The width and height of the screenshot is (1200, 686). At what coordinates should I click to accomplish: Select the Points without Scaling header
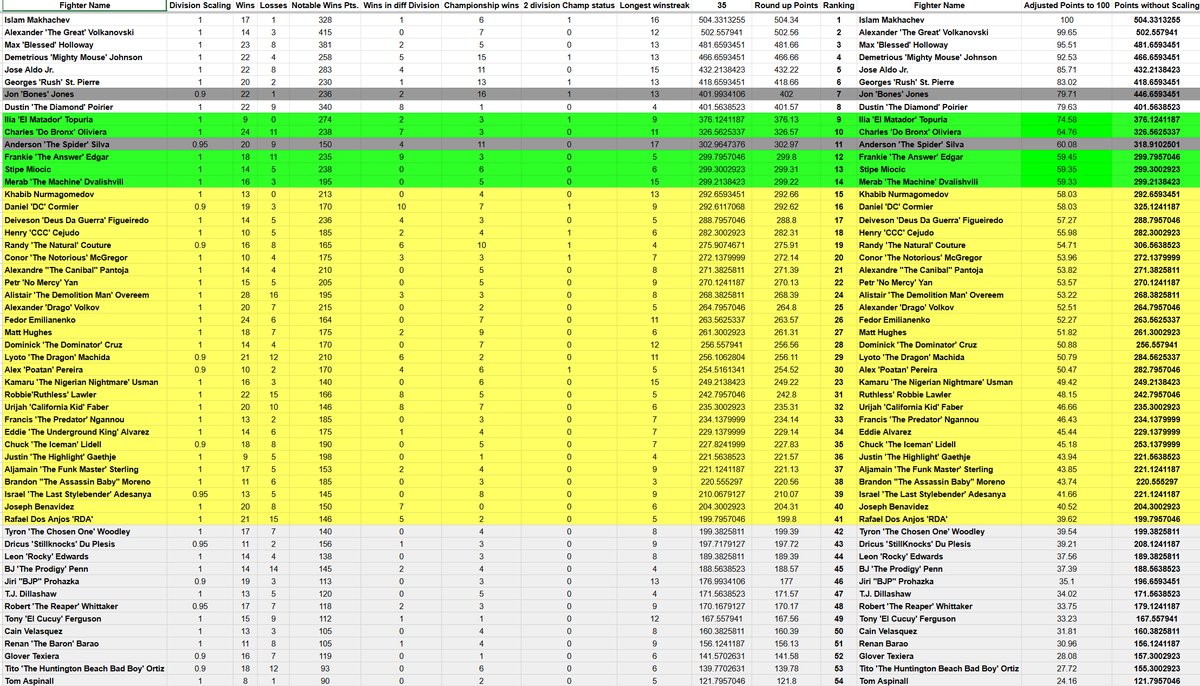pyautogui.click(x=1155, y=6)
